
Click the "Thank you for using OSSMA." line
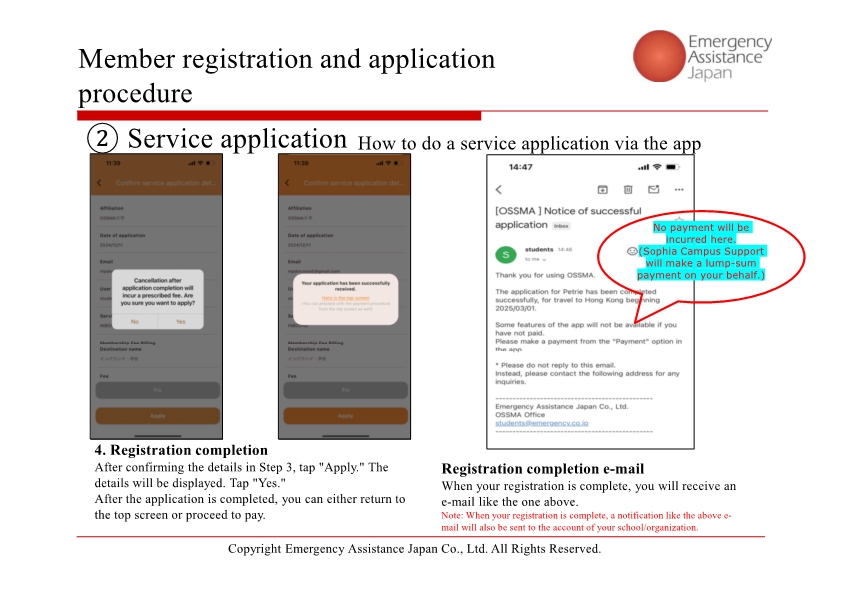[545, 275]
